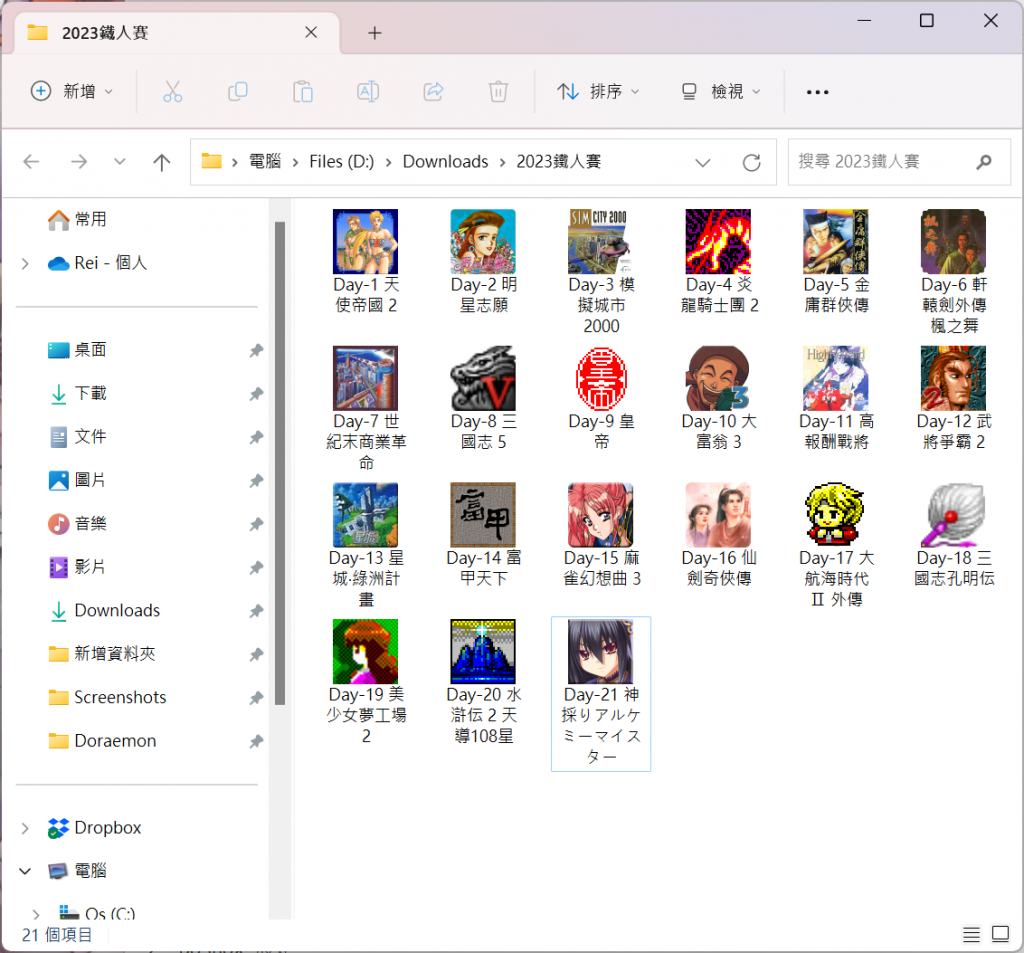Open the 檢視 (View) dropdown
The width and height of the screenshot is (1024, 953).
[721, 91]
